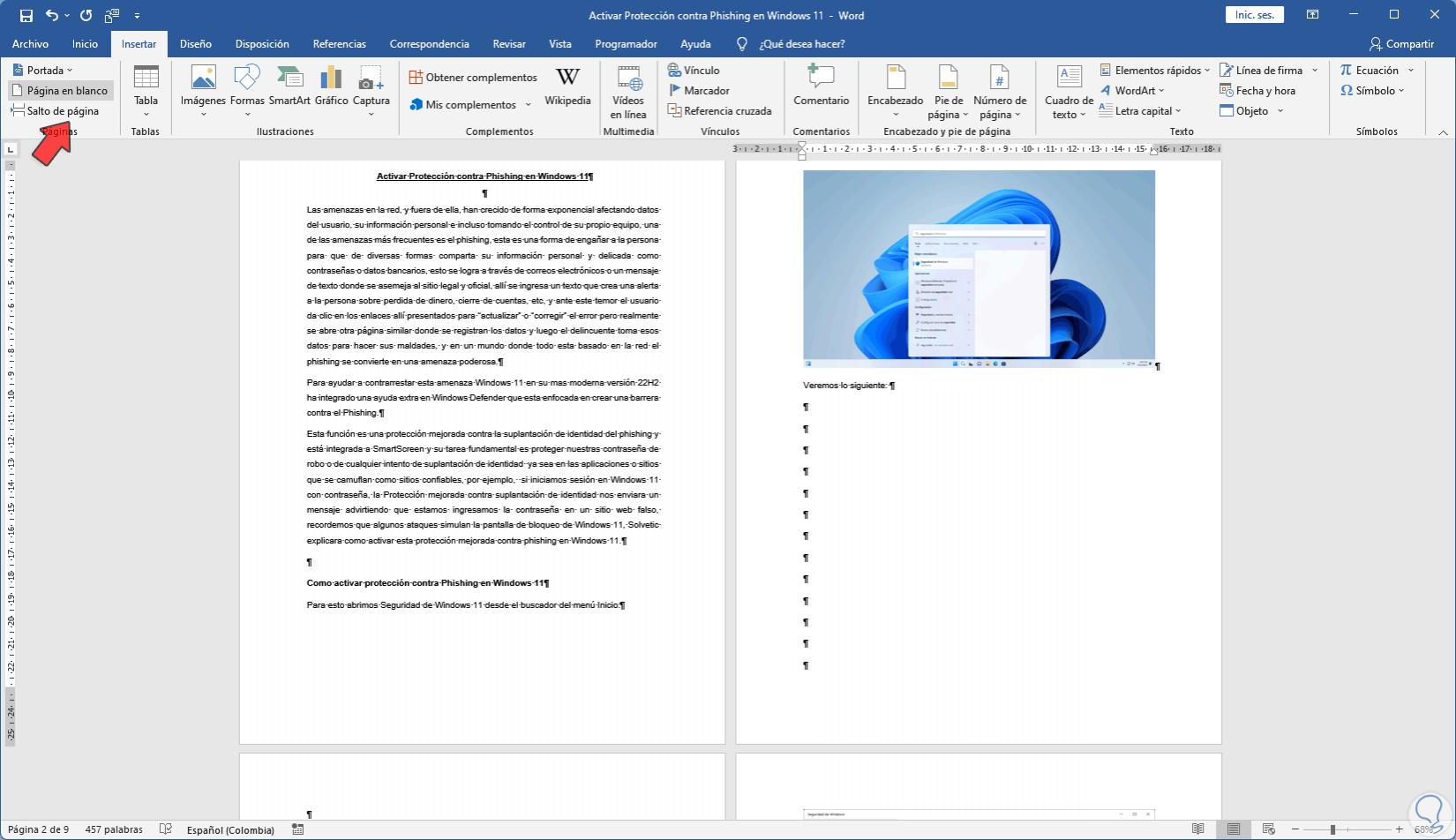
Task: Insert a Salto de página page break
Action: pos(56,111)
